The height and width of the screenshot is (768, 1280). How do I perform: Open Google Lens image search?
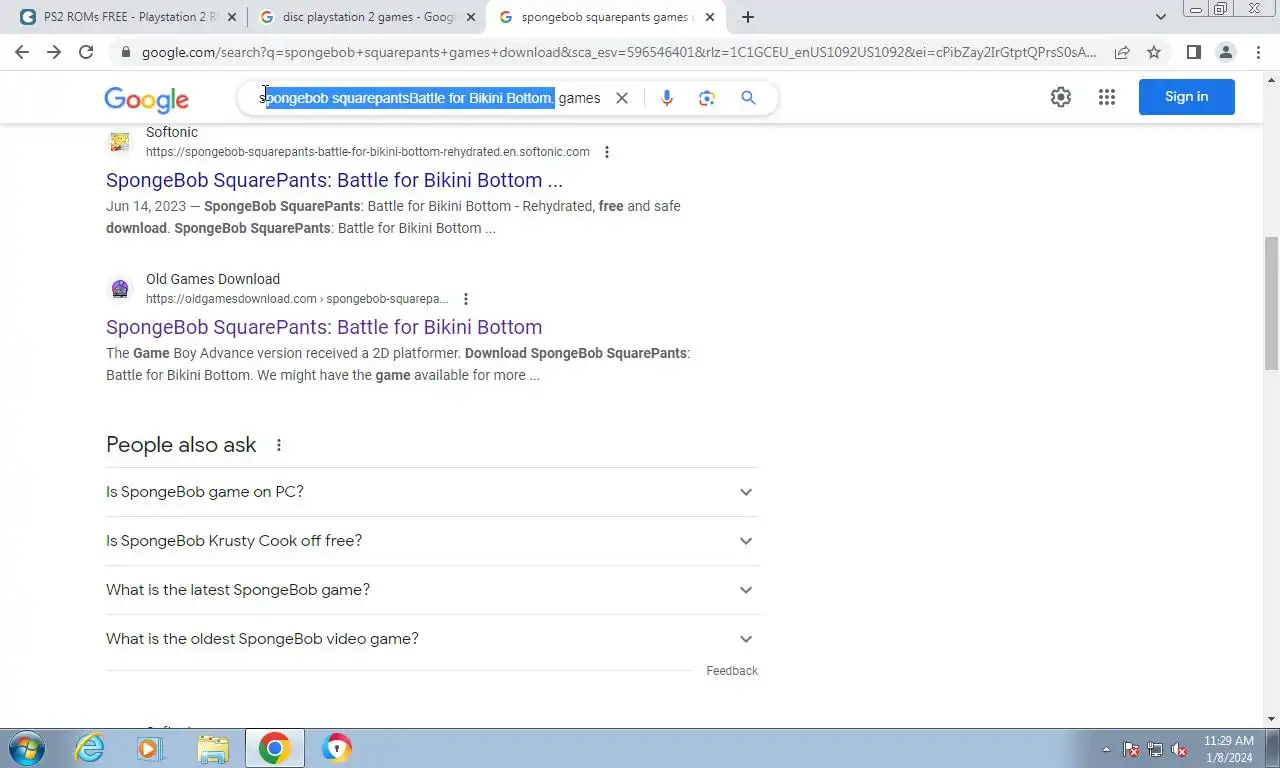pos(707,98)
